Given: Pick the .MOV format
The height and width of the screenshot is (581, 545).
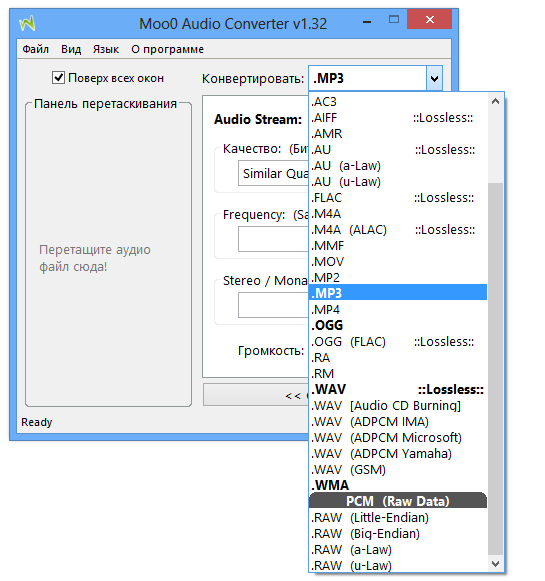Looking at the screenshot, I should coord(398,262).
